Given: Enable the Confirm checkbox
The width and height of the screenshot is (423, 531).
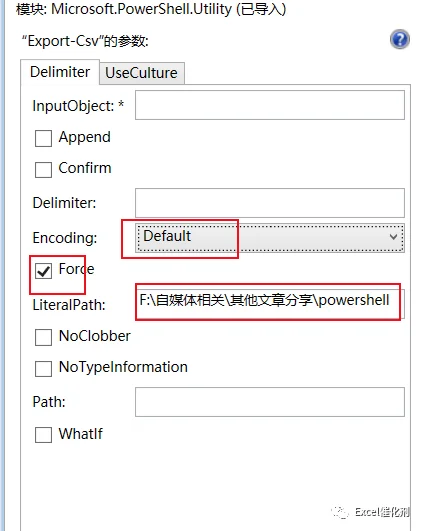Looking at the screenshot, I should (x=43, y=169).
